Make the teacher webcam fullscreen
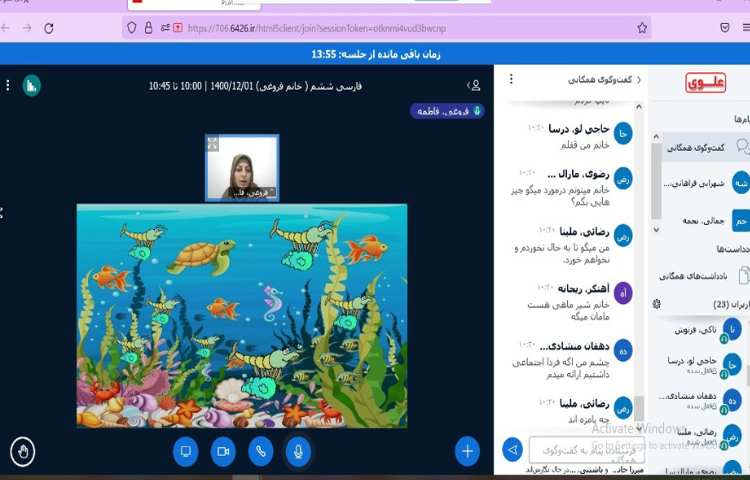This screenshot has width=750, height=480. pos(213,143)
